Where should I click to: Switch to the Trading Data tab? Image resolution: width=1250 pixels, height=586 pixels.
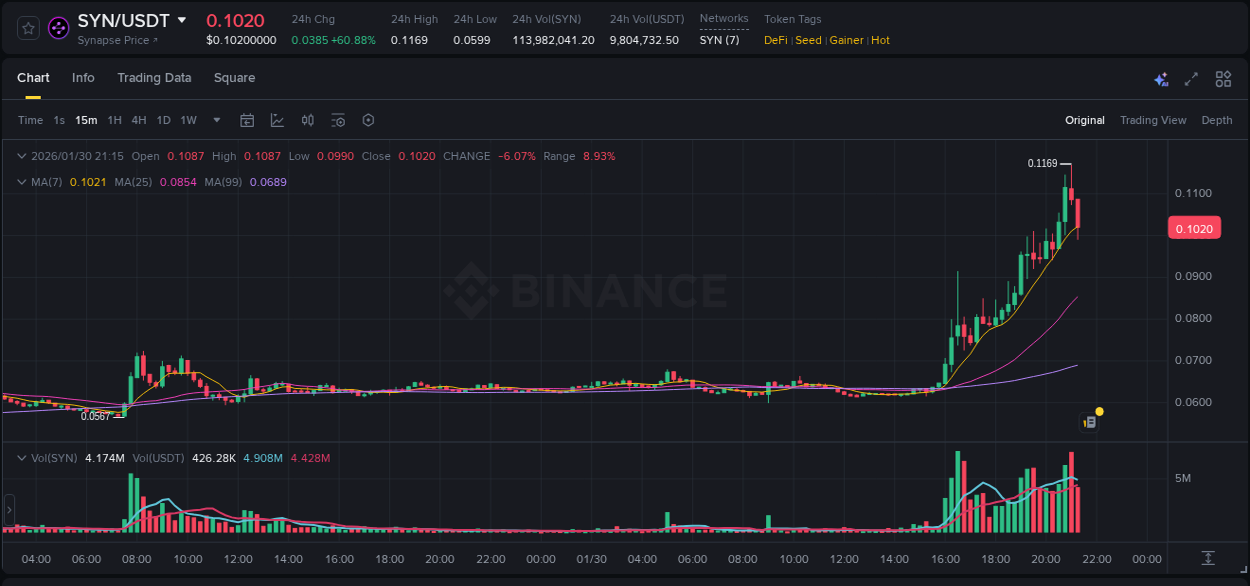click(x=154, y=77)
